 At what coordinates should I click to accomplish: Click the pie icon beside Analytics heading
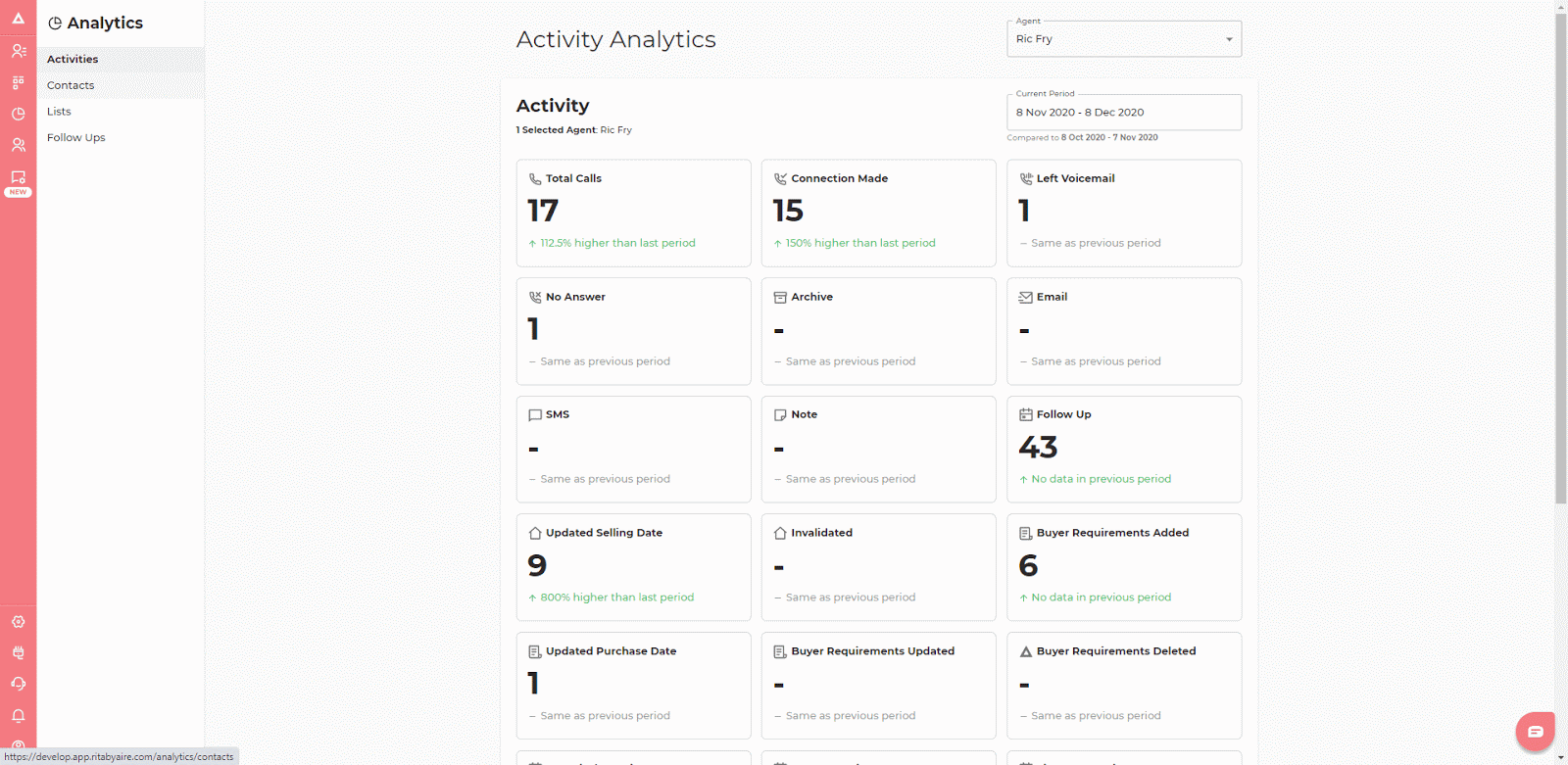tap(55, 24)
